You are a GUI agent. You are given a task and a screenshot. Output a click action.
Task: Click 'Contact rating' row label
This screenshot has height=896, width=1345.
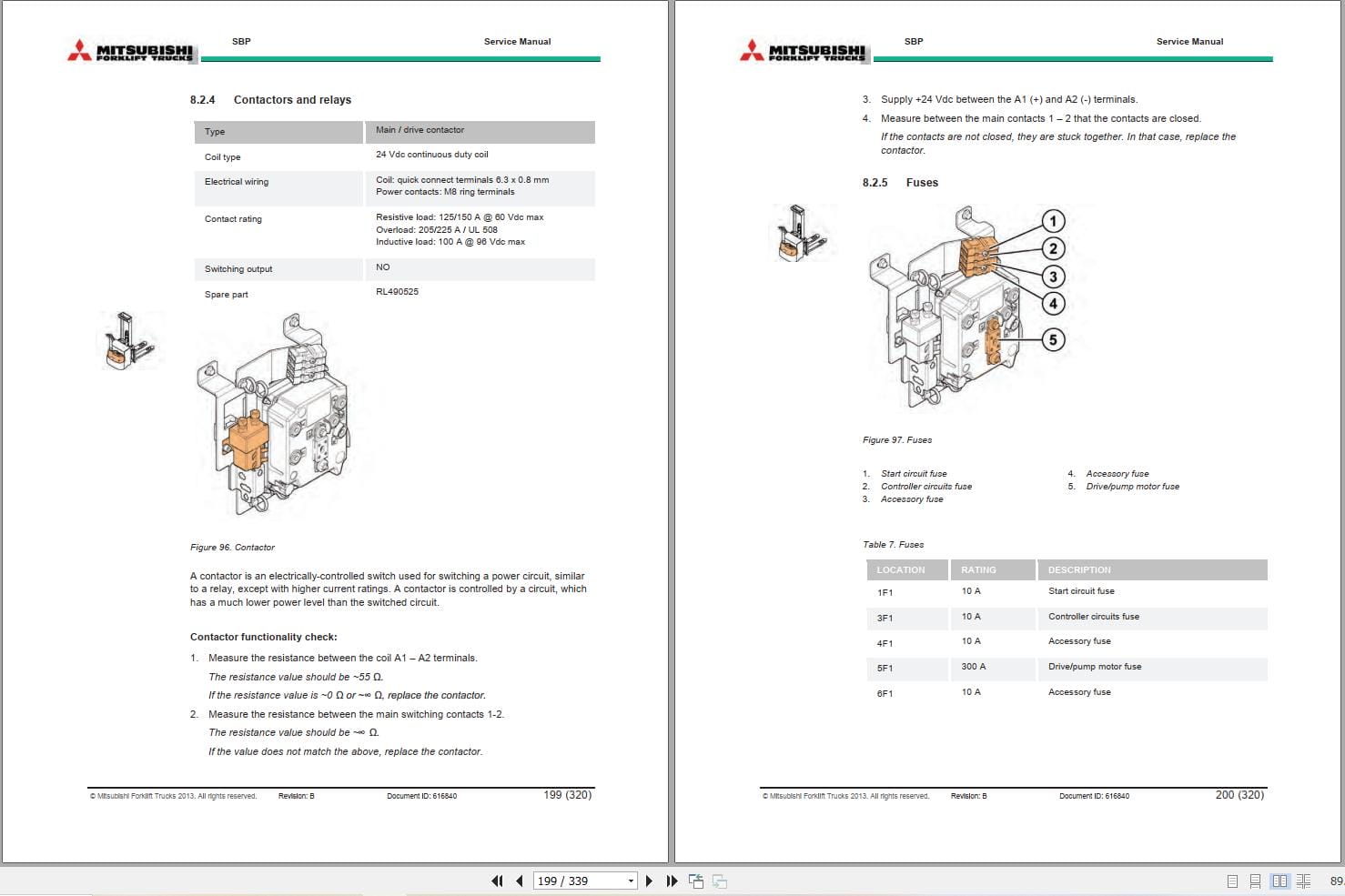click(x=233, y=219)
